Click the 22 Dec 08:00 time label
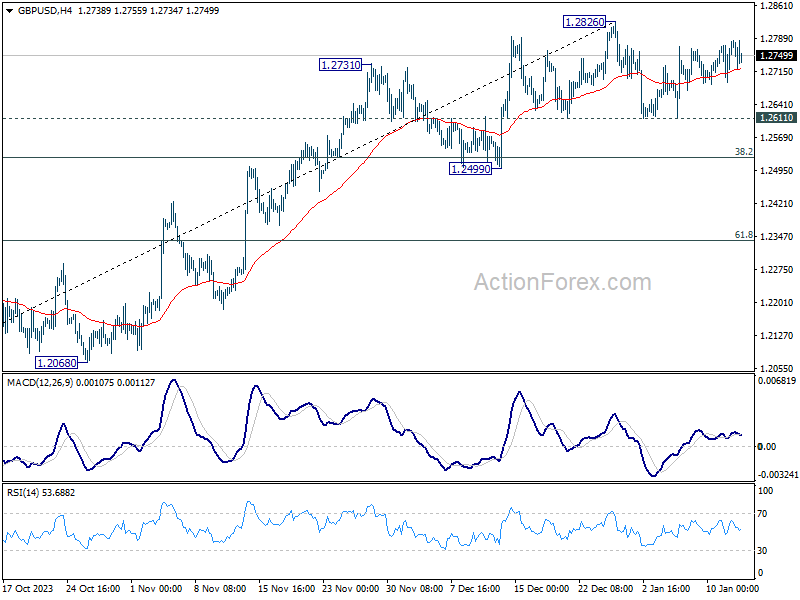The image size is (800, 600). pos(606,589)
